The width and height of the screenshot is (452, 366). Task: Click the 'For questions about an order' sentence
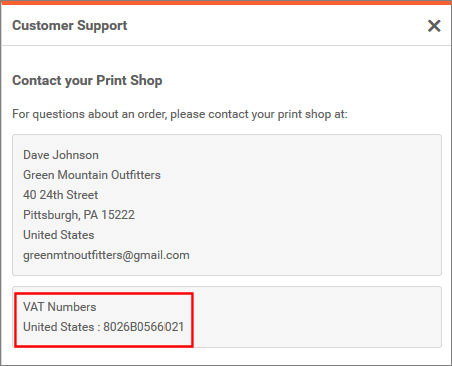pos(180,114)
